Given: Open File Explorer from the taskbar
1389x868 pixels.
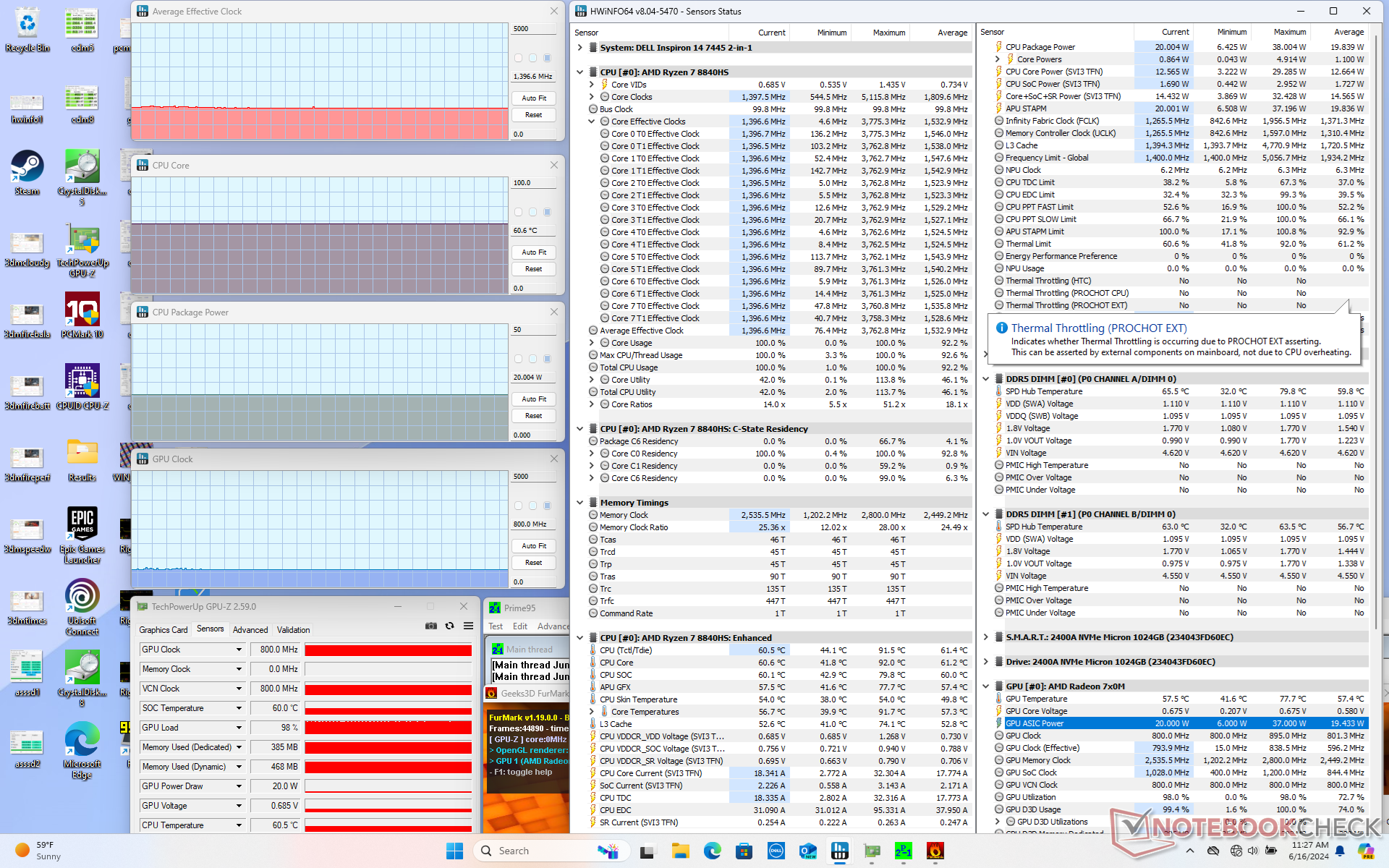Looking at the screenshot, I should click(680, 851).
